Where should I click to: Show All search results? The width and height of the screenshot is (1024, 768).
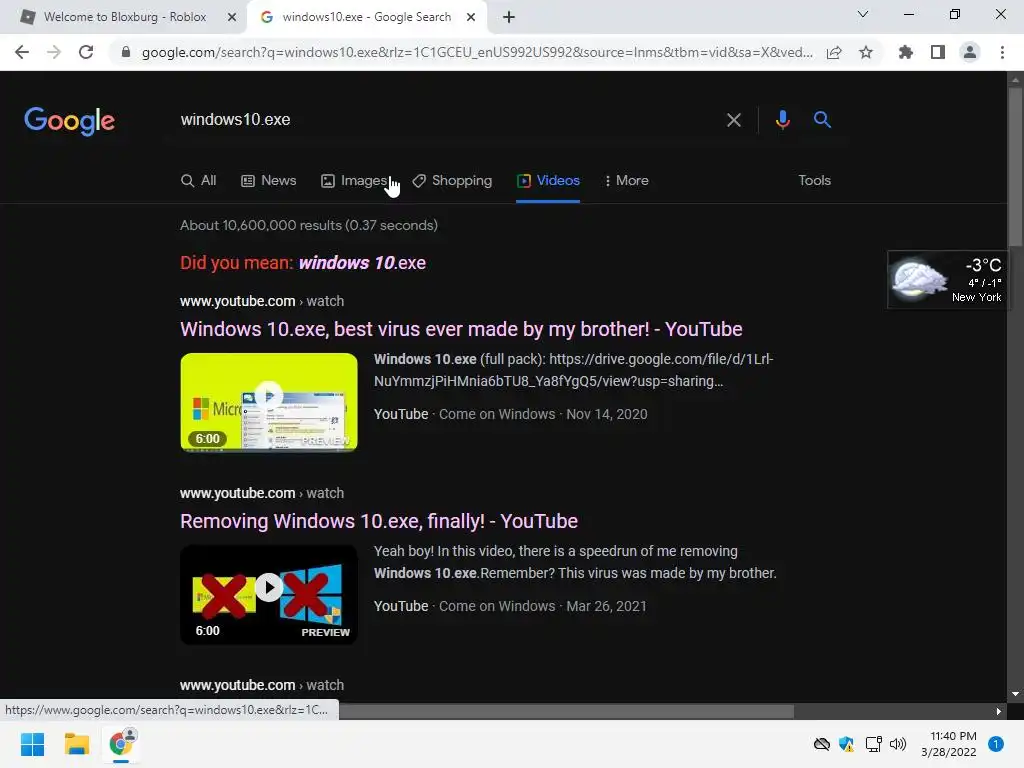point(199,180)
